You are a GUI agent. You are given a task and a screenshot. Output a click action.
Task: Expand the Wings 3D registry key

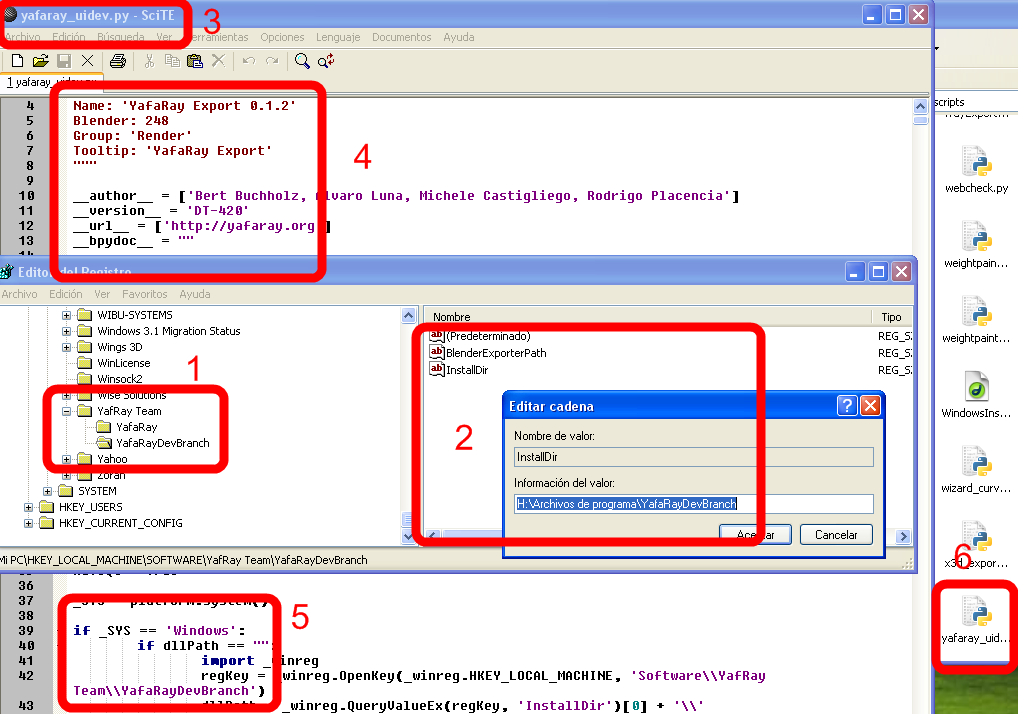click(x=66, y=347)
